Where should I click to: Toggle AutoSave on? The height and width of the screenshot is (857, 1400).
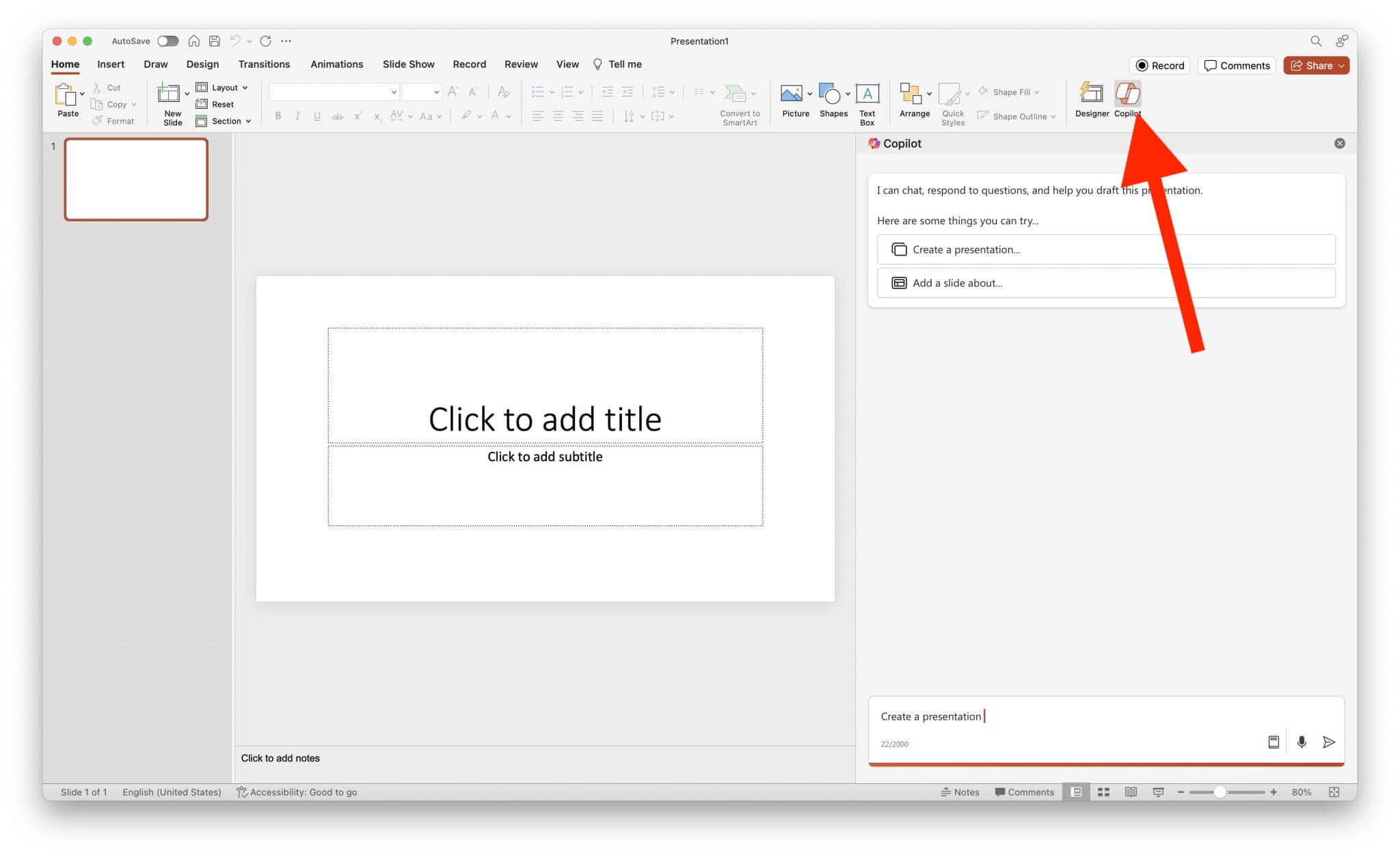point(167,40)
